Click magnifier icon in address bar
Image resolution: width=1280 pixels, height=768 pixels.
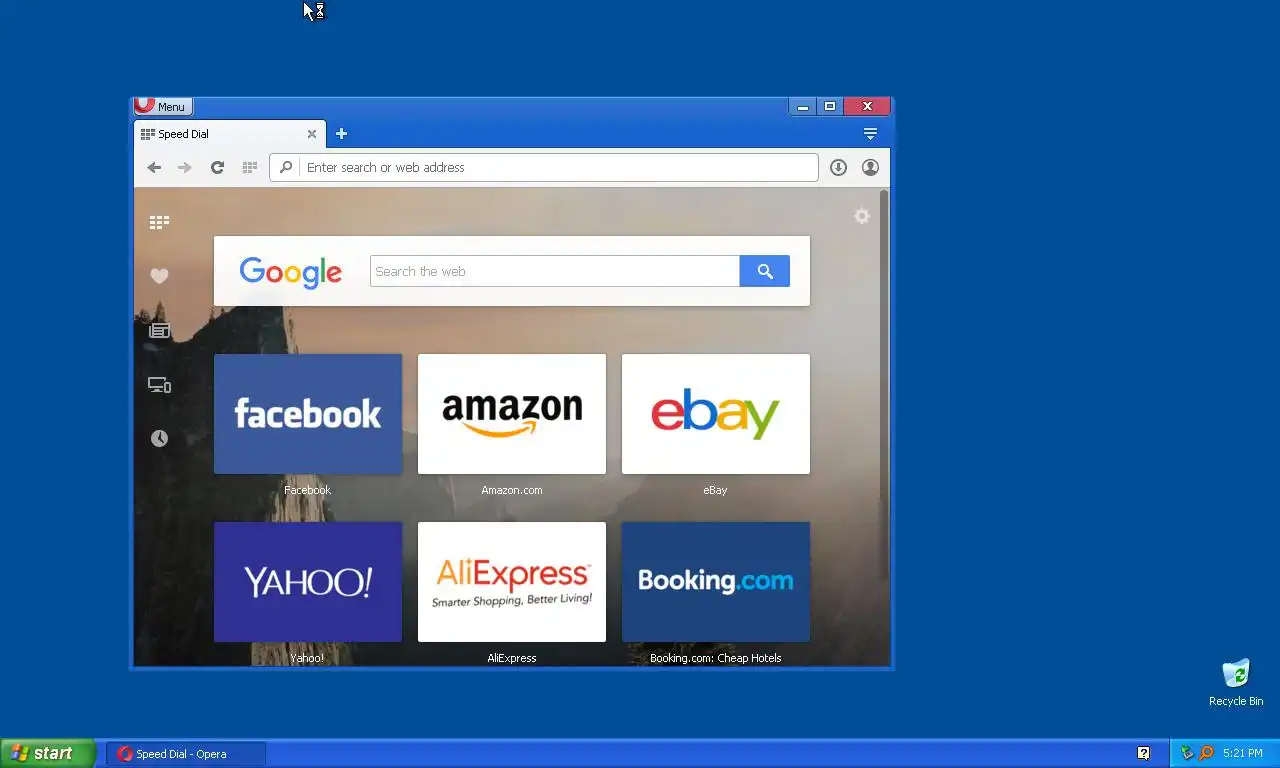pos(286,167)
